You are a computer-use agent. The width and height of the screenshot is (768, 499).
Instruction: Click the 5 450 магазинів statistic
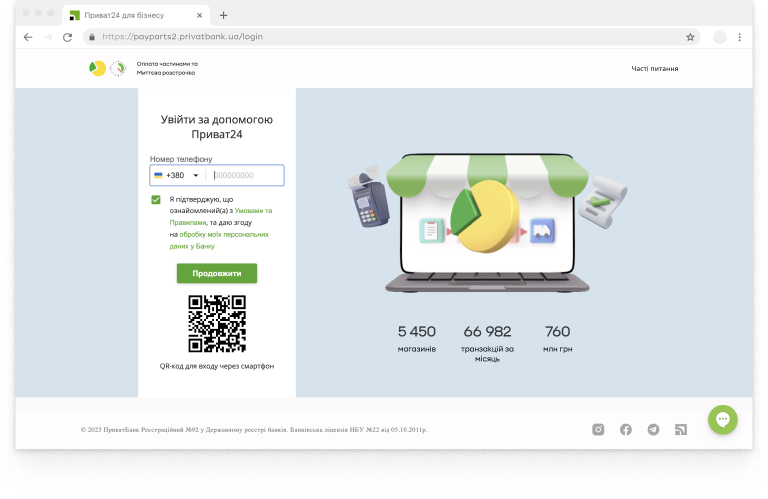point(416,338)
